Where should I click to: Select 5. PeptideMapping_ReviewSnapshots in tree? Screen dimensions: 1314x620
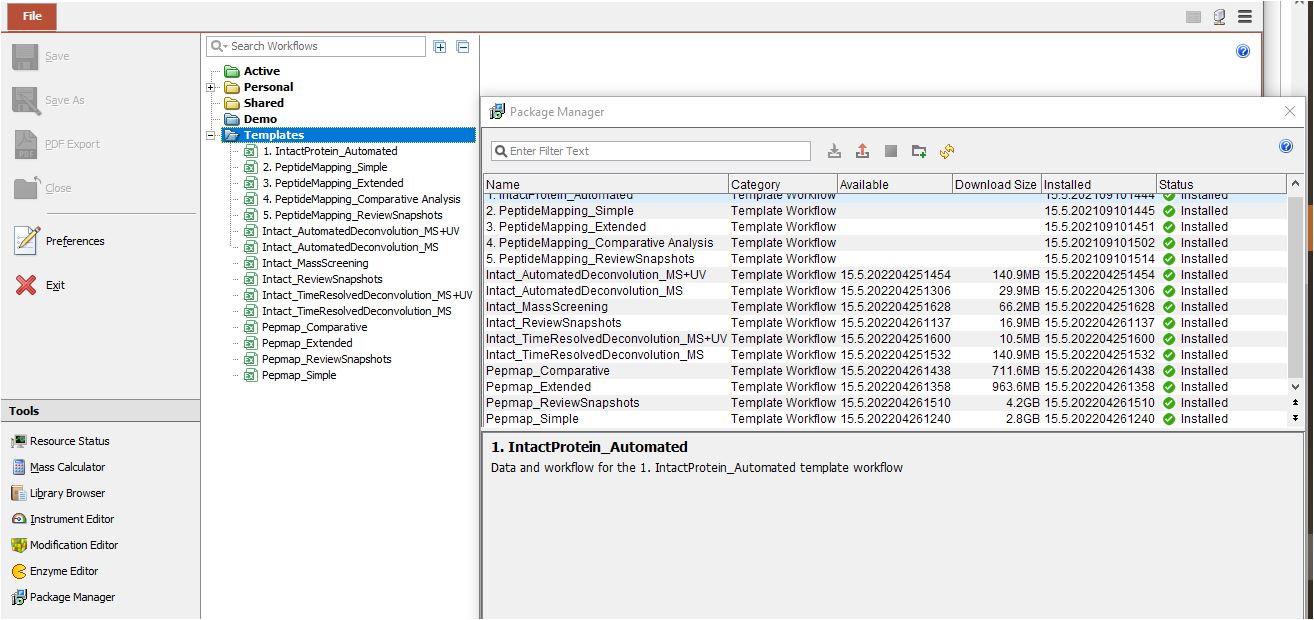click(x=343, y=215)
